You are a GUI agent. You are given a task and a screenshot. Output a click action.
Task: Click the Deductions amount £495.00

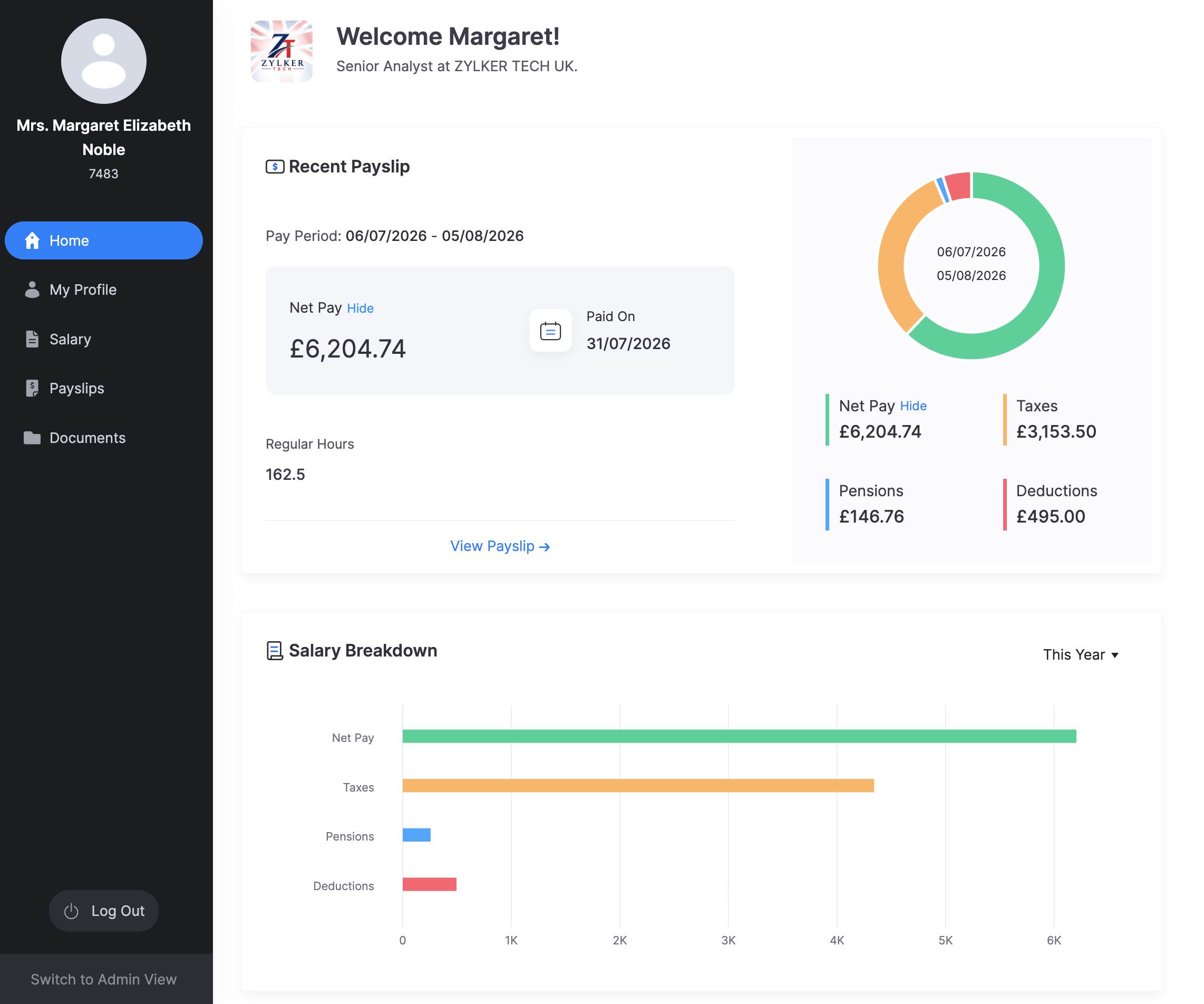click(x=1051, y=516)
